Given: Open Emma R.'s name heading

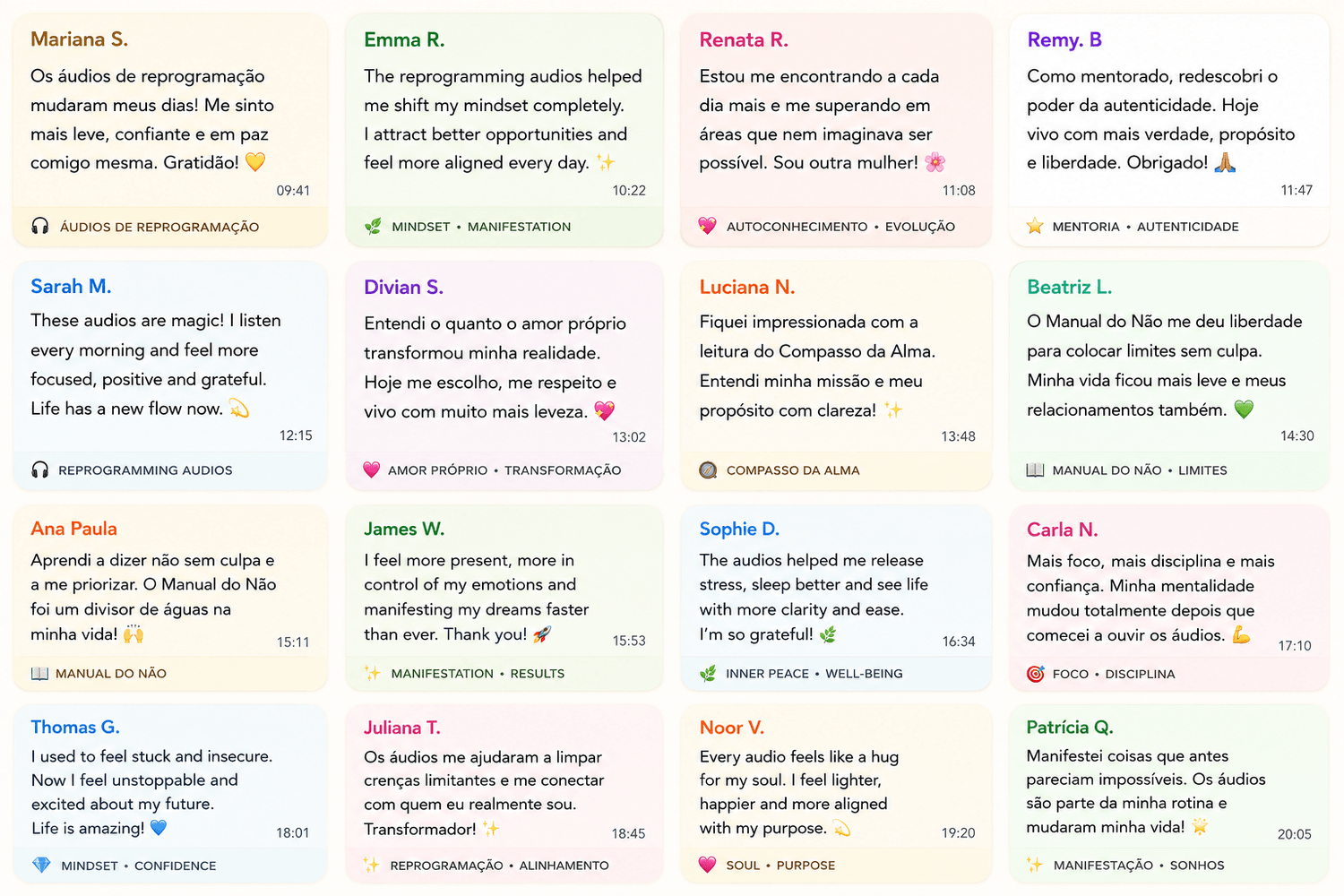Looking at the screenshot, I should tap(404, 39).
